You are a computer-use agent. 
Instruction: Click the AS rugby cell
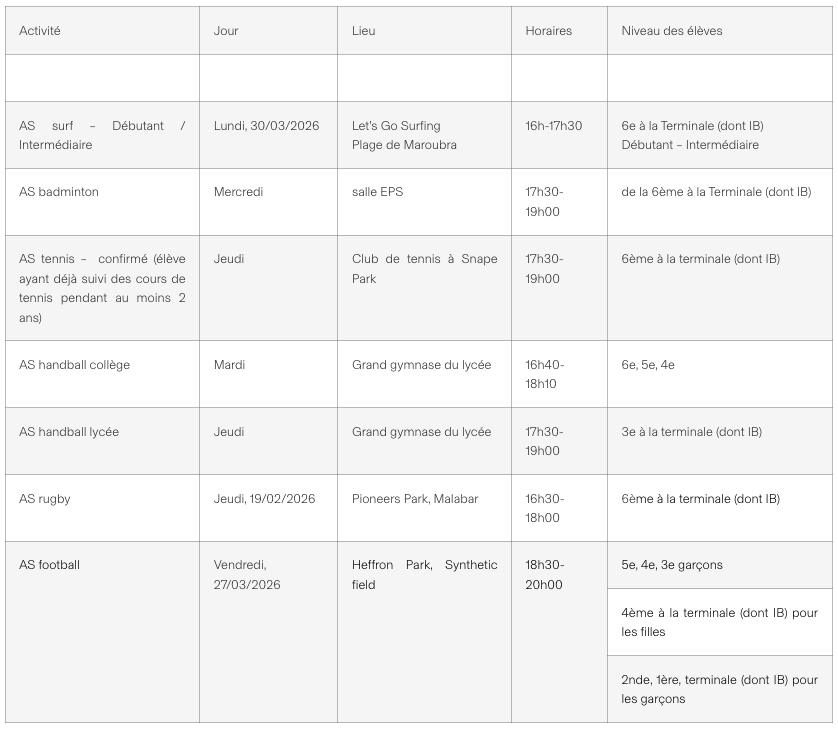102,508
